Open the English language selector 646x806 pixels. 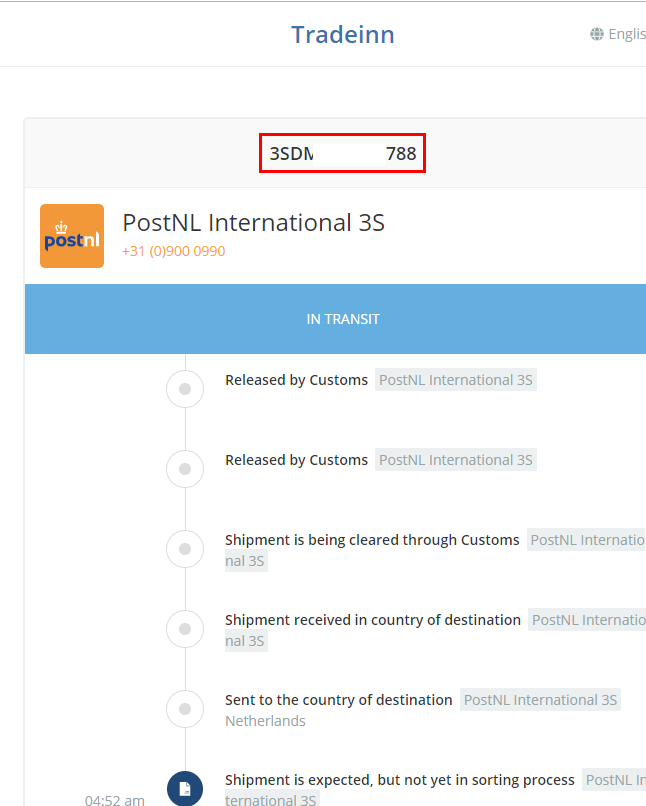618,34
